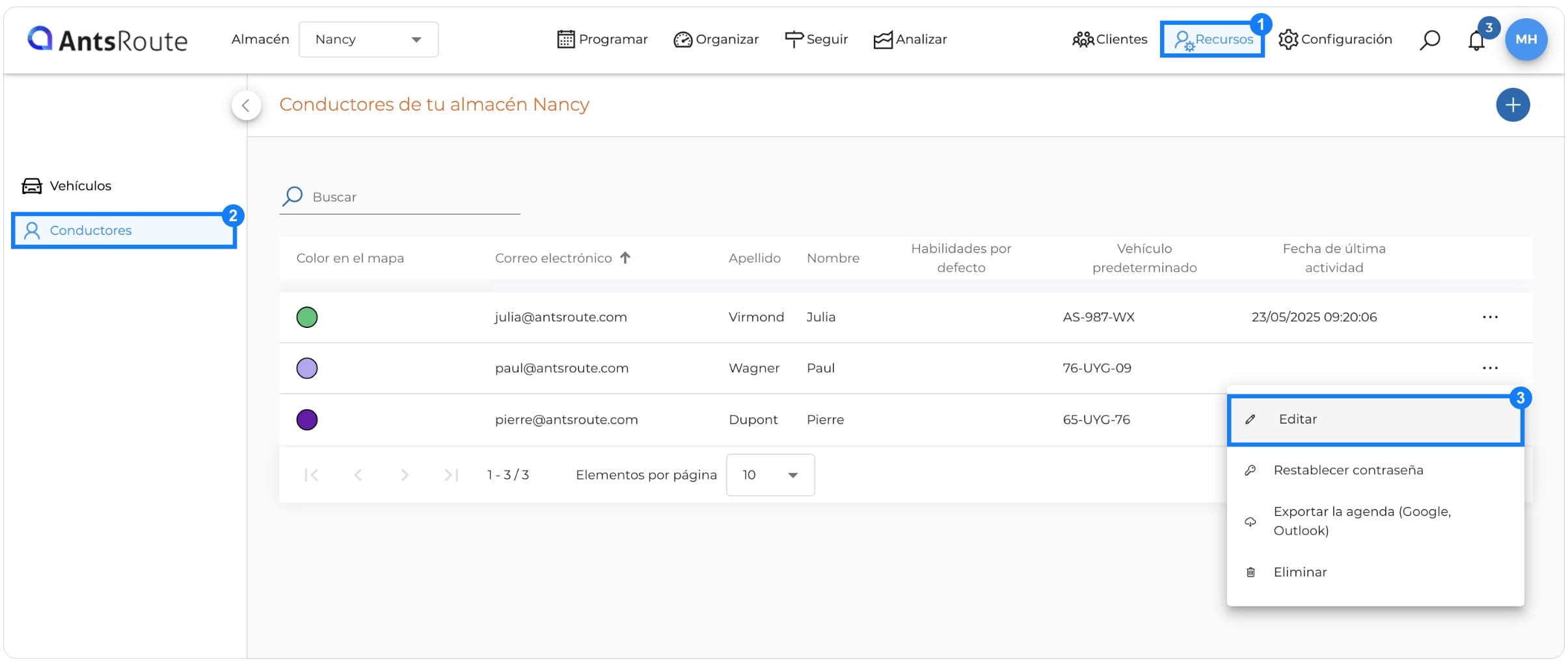Go to previous page of results
Viewport: 1568px width, 665px height.
pos(358,475)
